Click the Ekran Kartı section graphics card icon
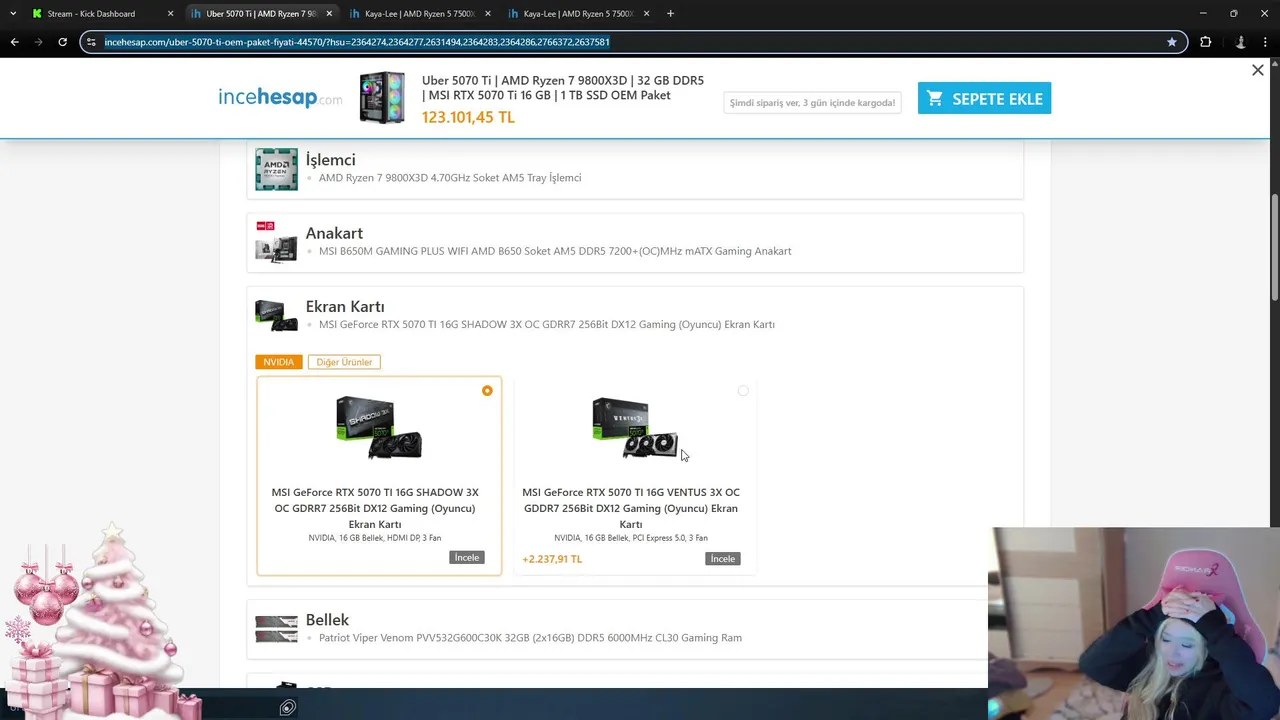This screenshot has width=1280, height=720. coord(276,315)
